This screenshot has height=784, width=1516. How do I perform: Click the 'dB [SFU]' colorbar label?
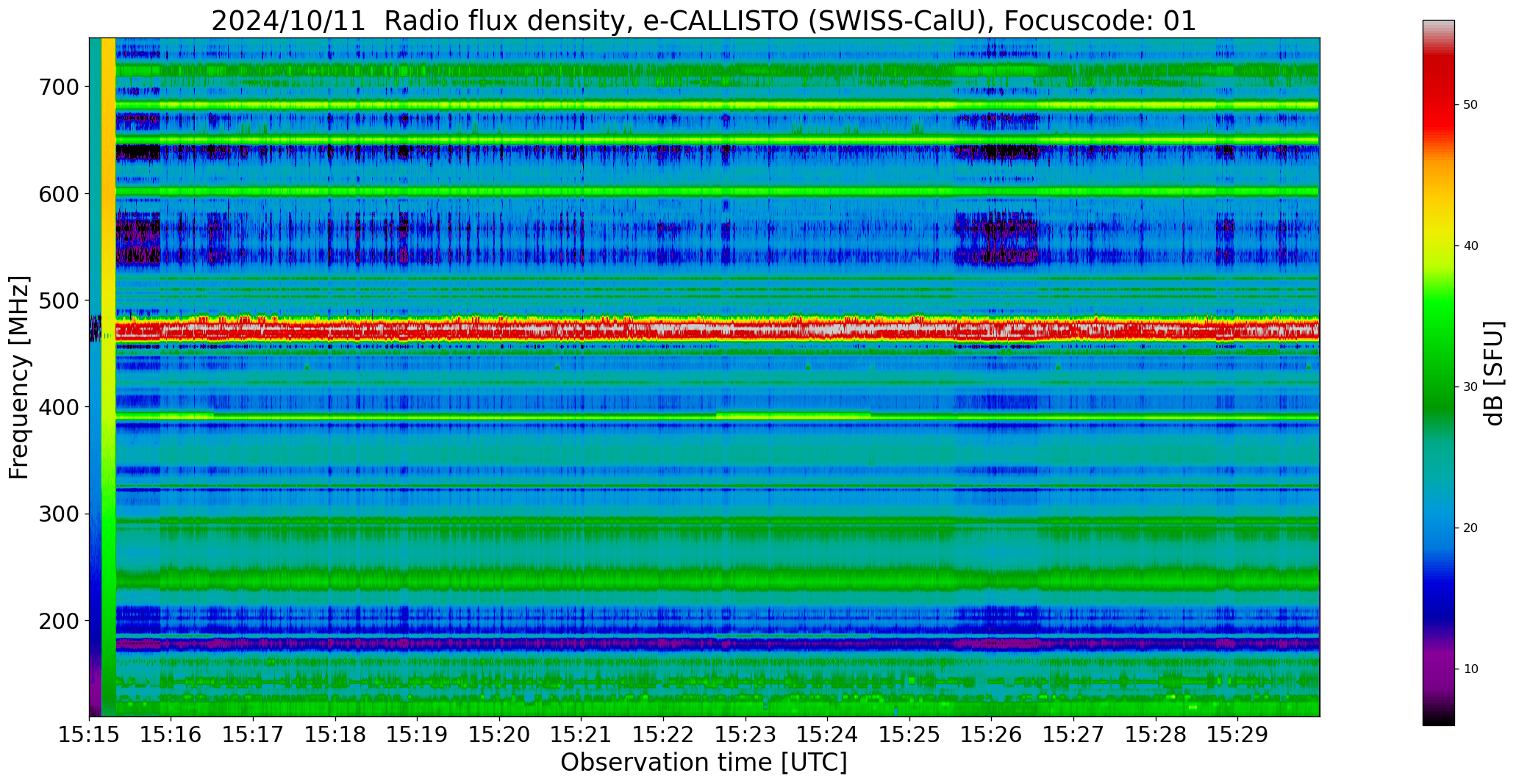[x=1493, y=373]
